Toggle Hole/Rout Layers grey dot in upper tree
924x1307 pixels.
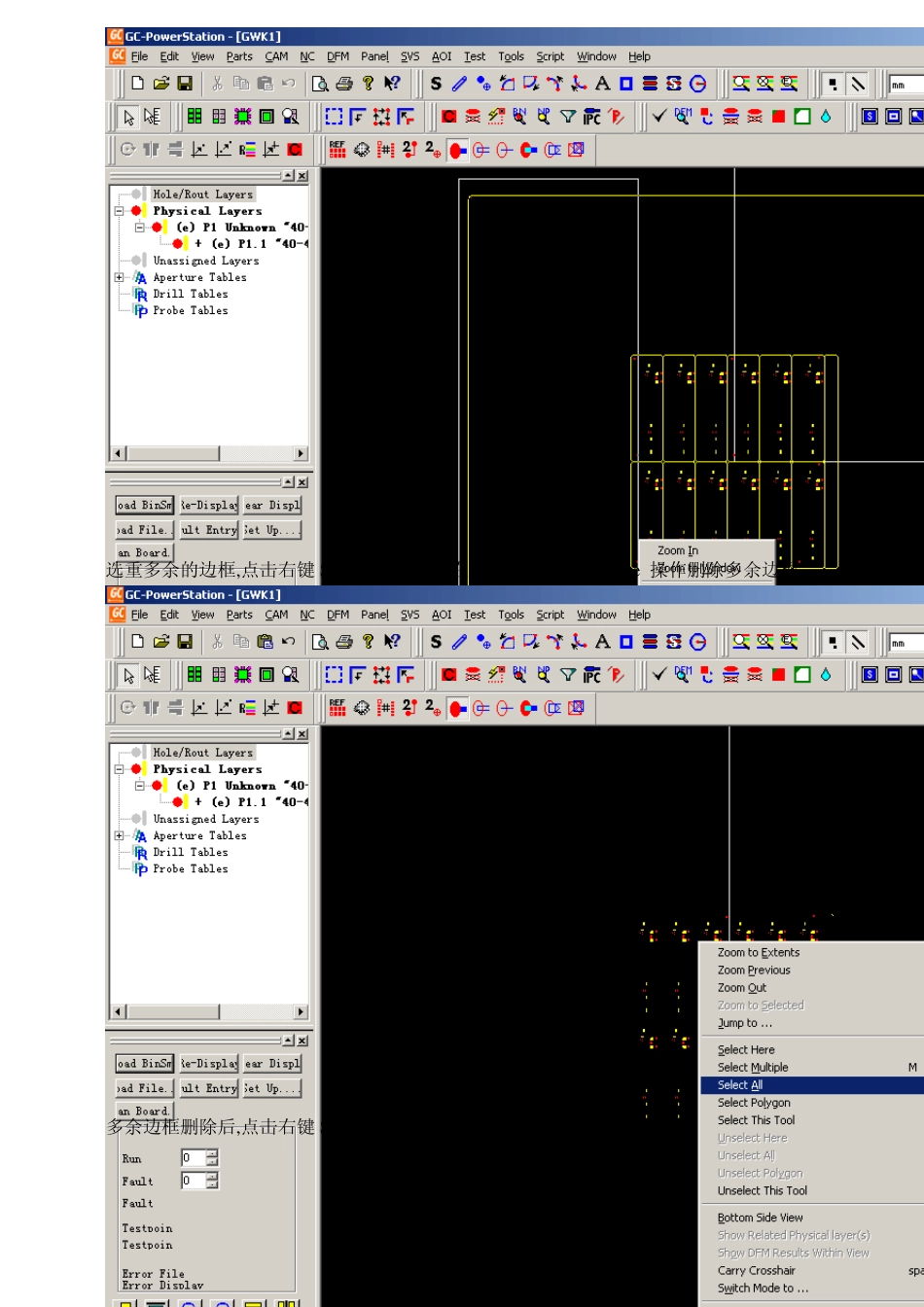click(x=138, y=194)
